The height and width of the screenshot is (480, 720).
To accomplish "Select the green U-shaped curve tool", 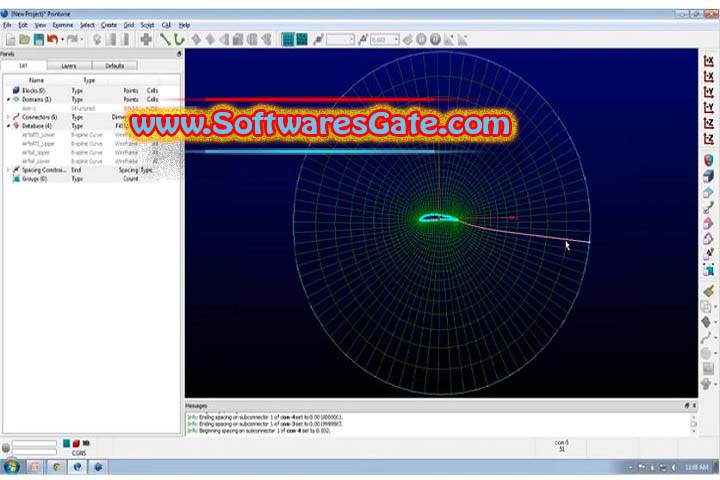I will coord(179,40).
